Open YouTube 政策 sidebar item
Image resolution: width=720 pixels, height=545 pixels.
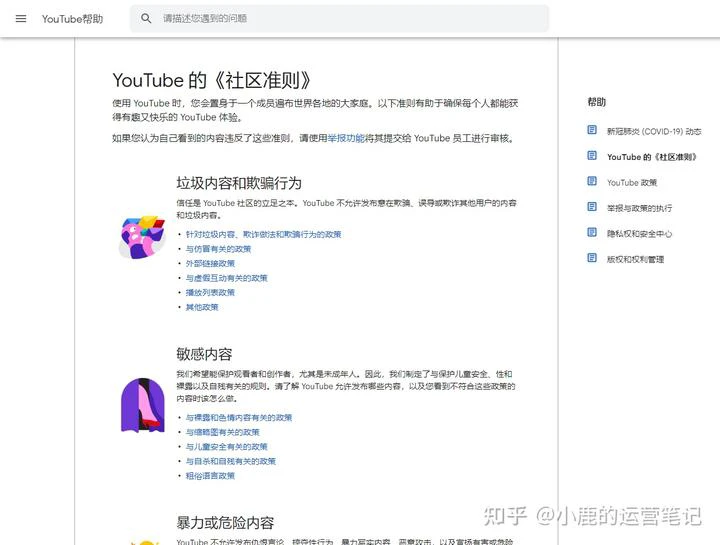click(632, 183)
